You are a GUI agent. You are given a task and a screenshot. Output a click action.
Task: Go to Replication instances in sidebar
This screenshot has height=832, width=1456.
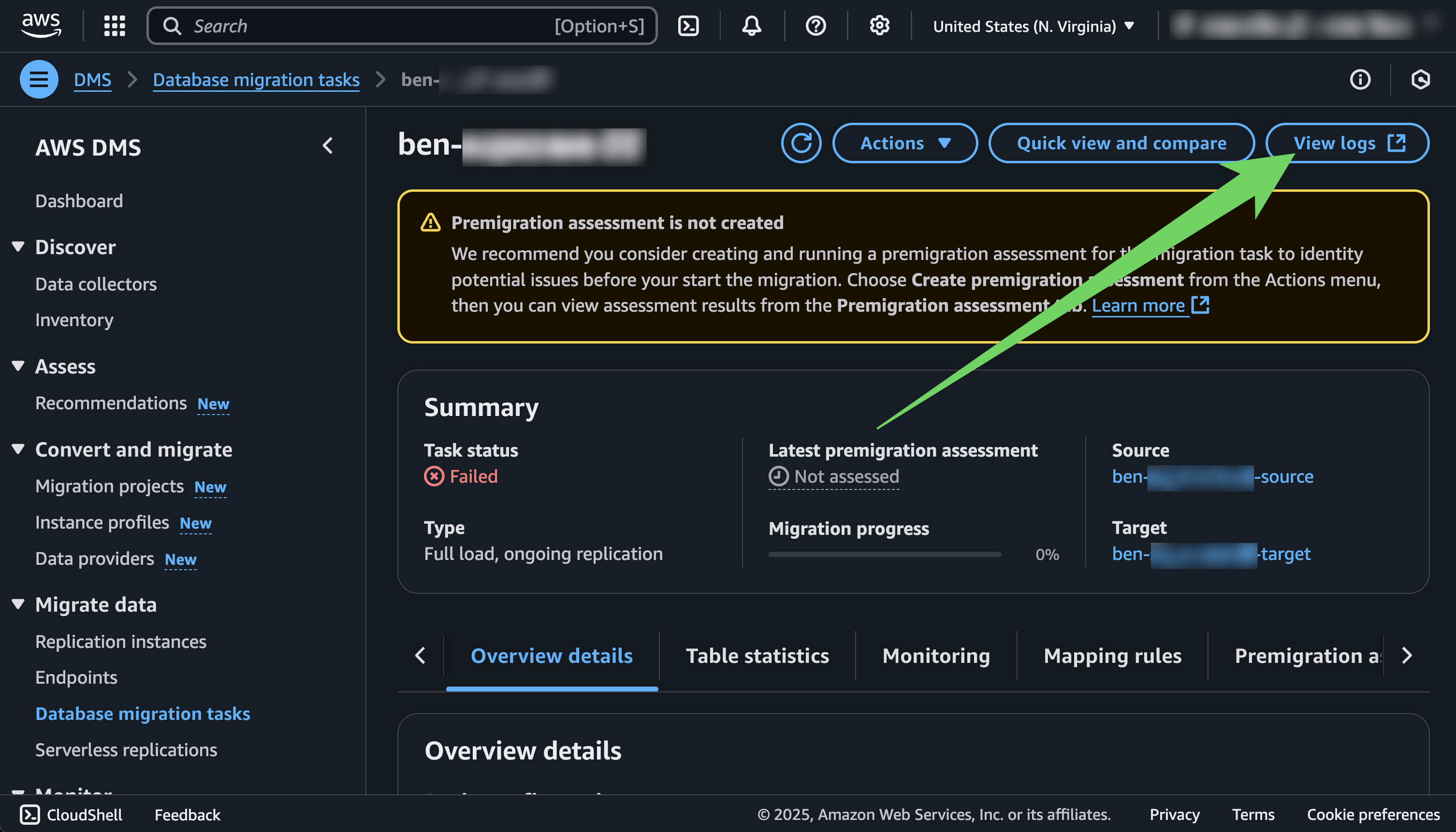121,641
